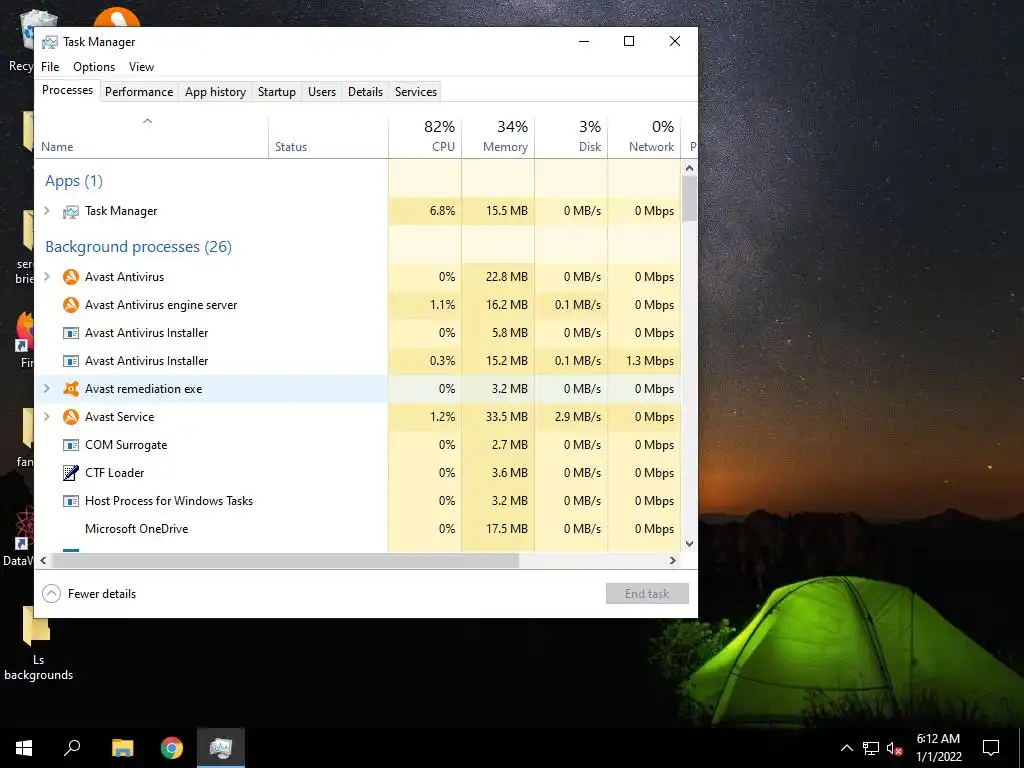Click the Avast Antivirus engine server icon
1024x768 pixels.
point(71,305)
